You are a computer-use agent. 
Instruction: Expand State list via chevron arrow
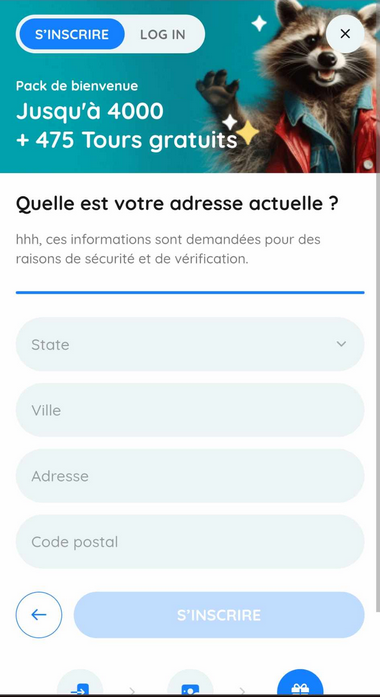coord(341,344)
